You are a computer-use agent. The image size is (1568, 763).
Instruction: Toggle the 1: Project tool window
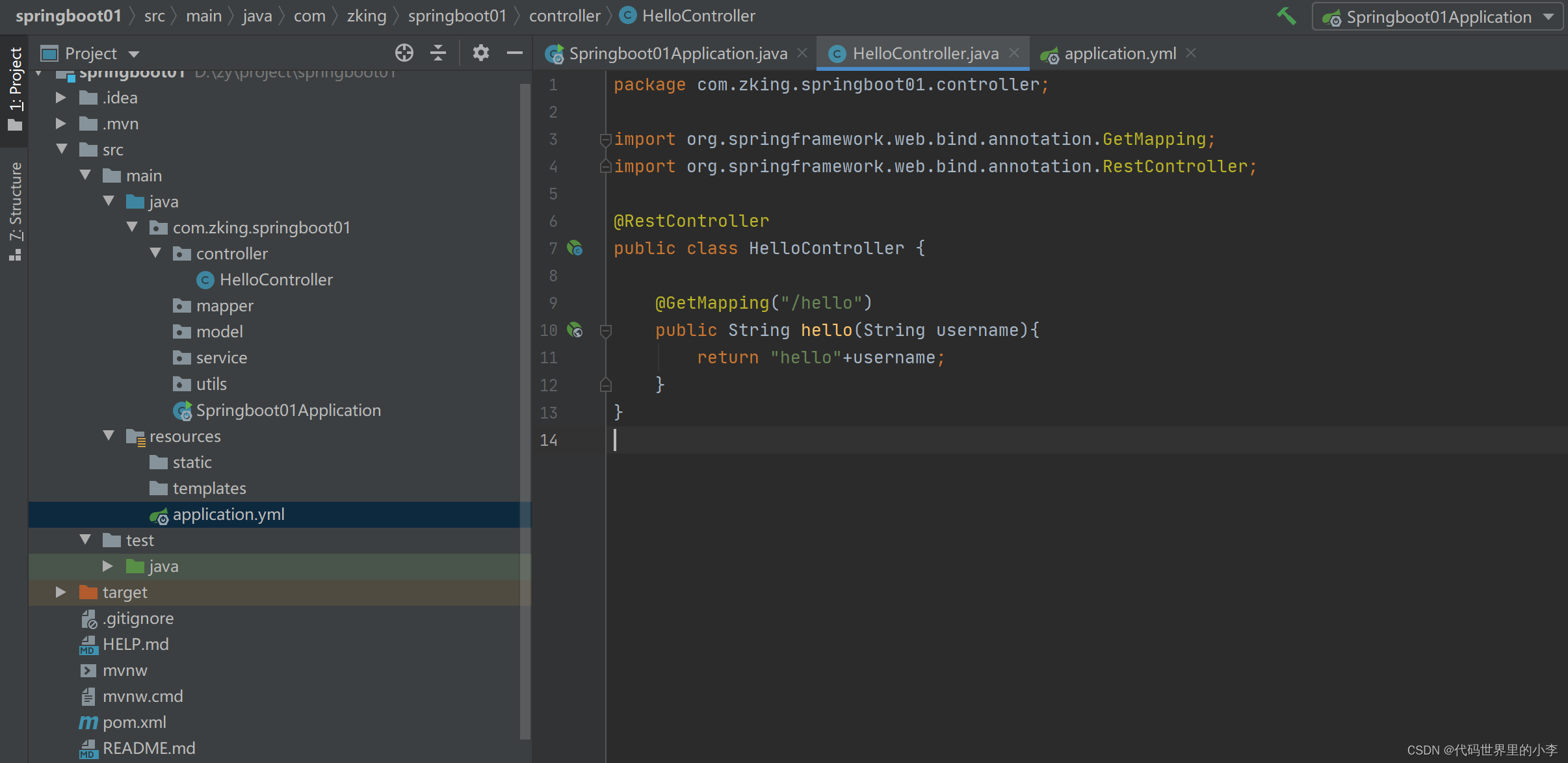pyautogui.click(x=16, y=88)
